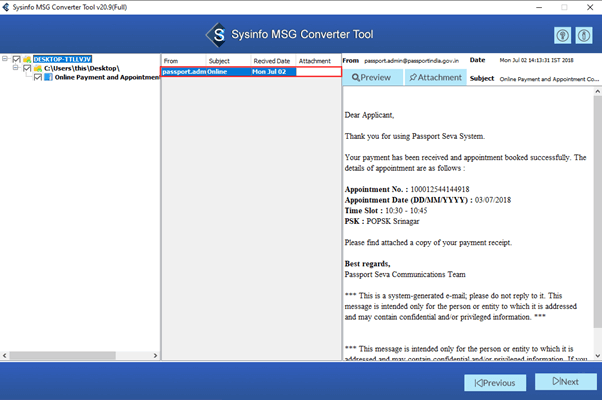Click the preview pane vertical scrollbar thumb
This screenshot has height=400, width=602.
pos(597,211)
